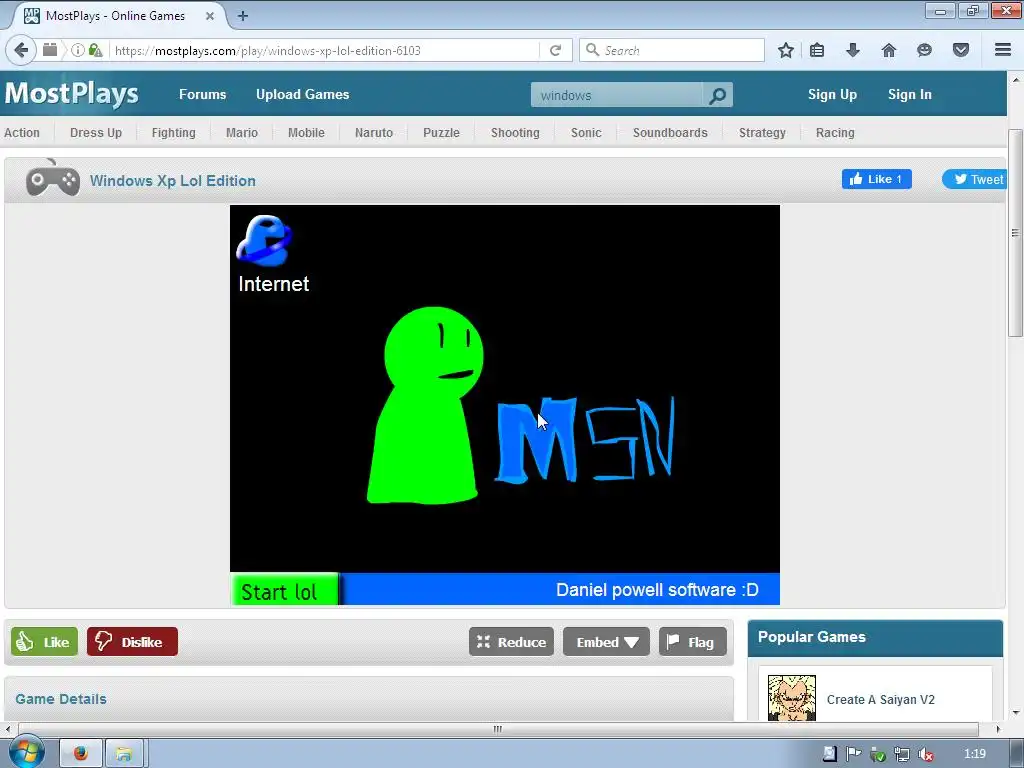Click the taskbar clock showing 1:19

click(x=974, y=754)
